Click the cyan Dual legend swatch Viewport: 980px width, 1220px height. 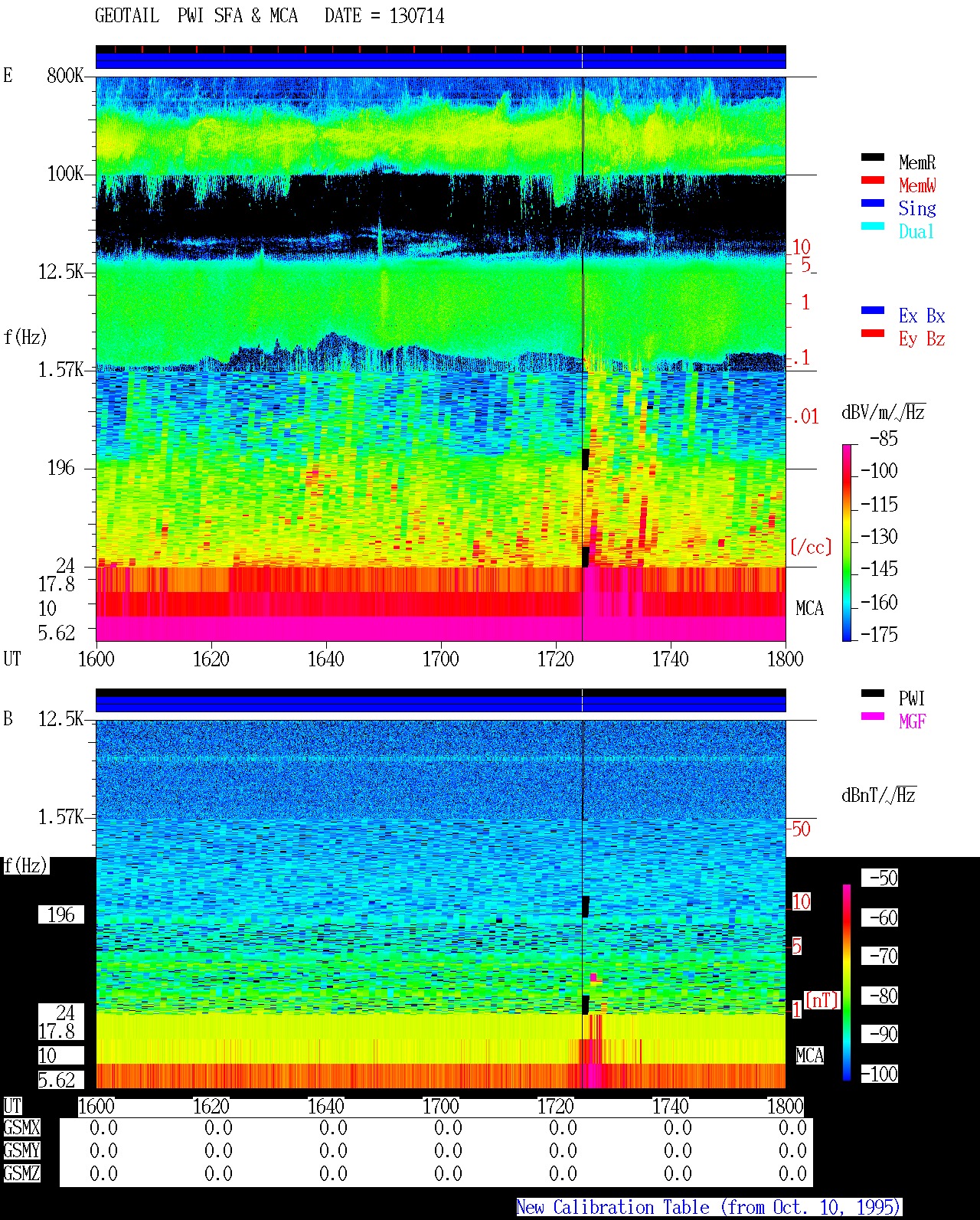pyautogui.click(x=873, y=227)
